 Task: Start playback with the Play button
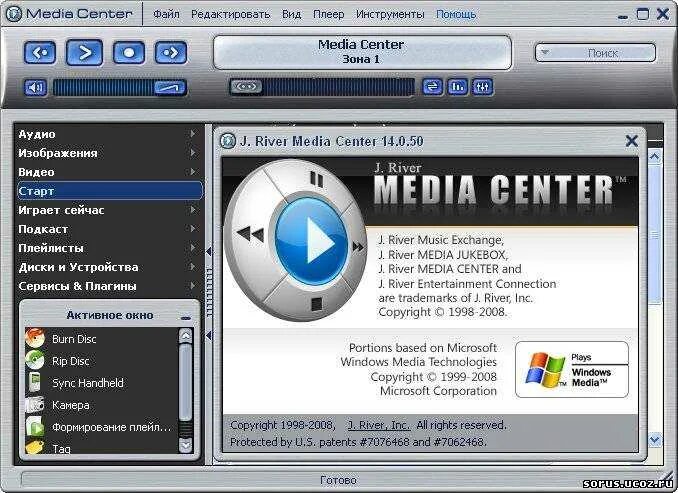pos(84,53)
